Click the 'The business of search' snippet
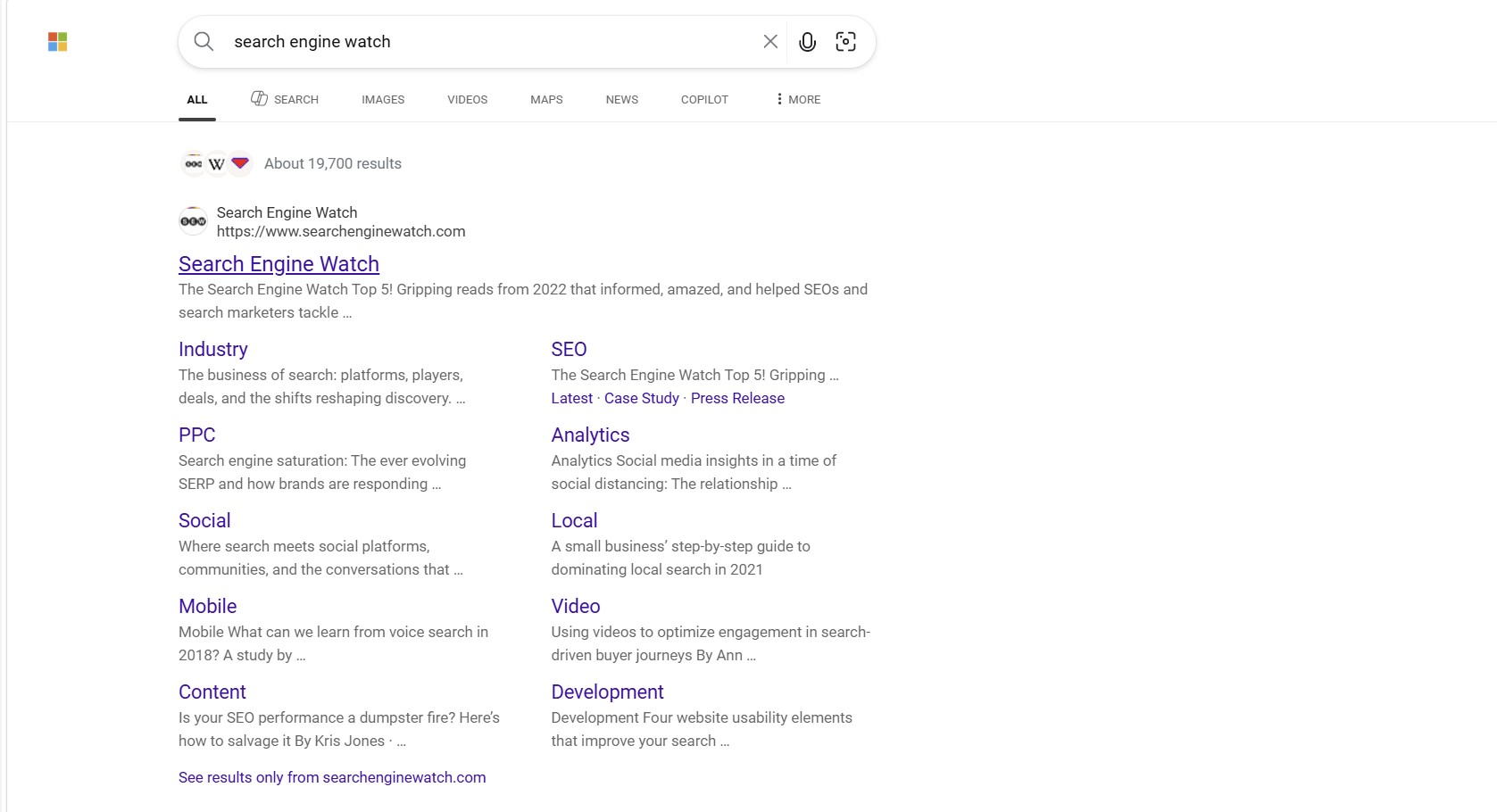The image size is (1497, 812). (x=321, y=387)
